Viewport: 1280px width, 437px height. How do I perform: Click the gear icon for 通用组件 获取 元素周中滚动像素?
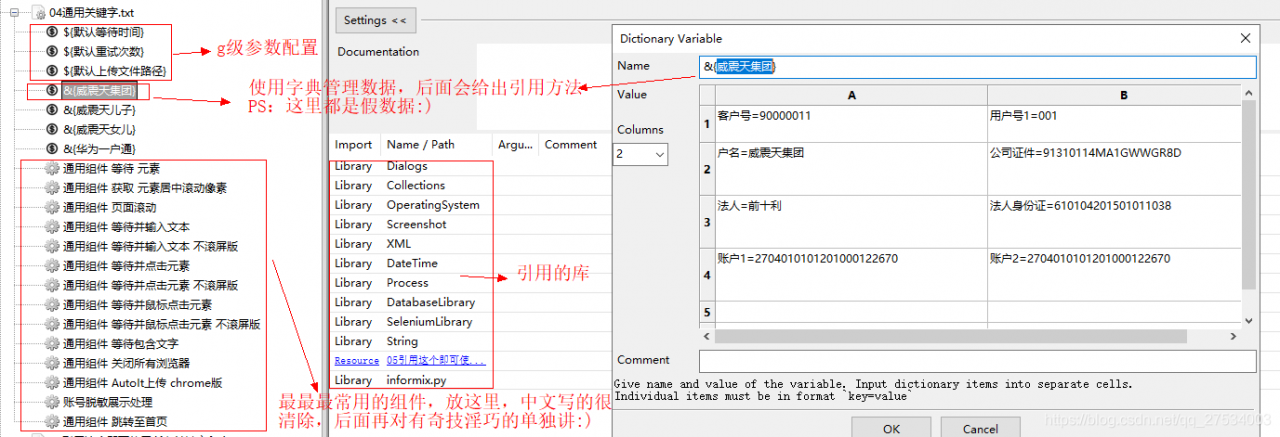51,188
